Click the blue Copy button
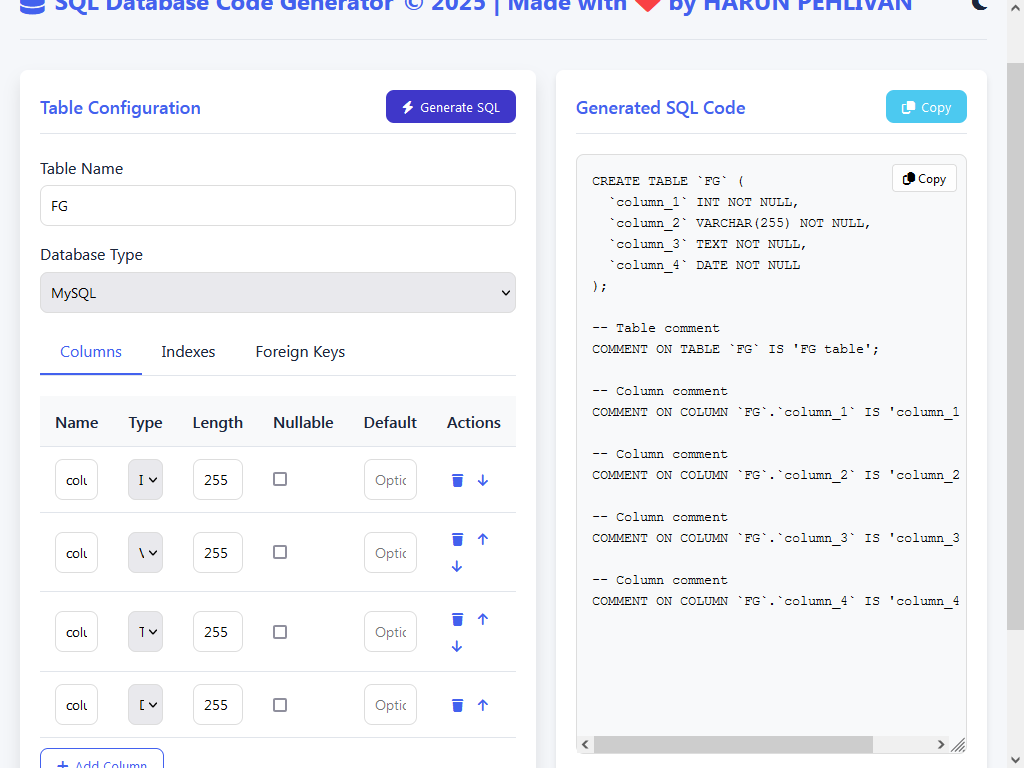Image resolution: width=1024 pixels, height=768 pixels. coord(926,106)
